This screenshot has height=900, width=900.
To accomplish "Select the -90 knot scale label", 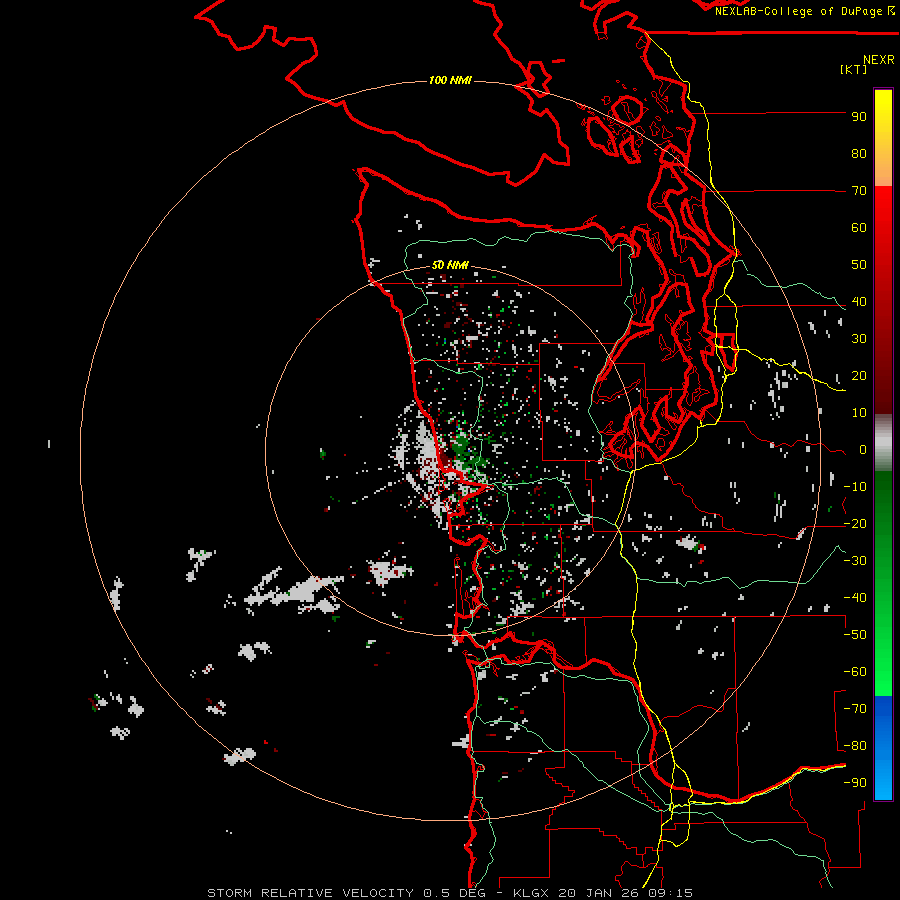I will [x=855, y=783].
